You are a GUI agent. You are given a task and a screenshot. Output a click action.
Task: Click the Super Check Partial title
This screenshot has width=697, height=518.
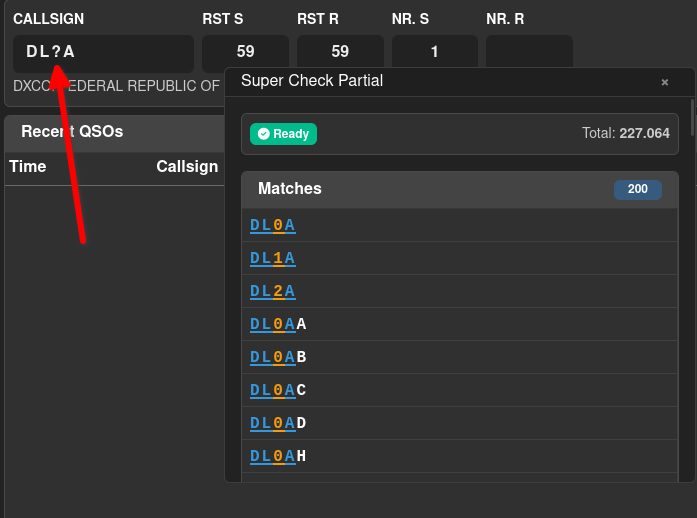coord(312,81)
